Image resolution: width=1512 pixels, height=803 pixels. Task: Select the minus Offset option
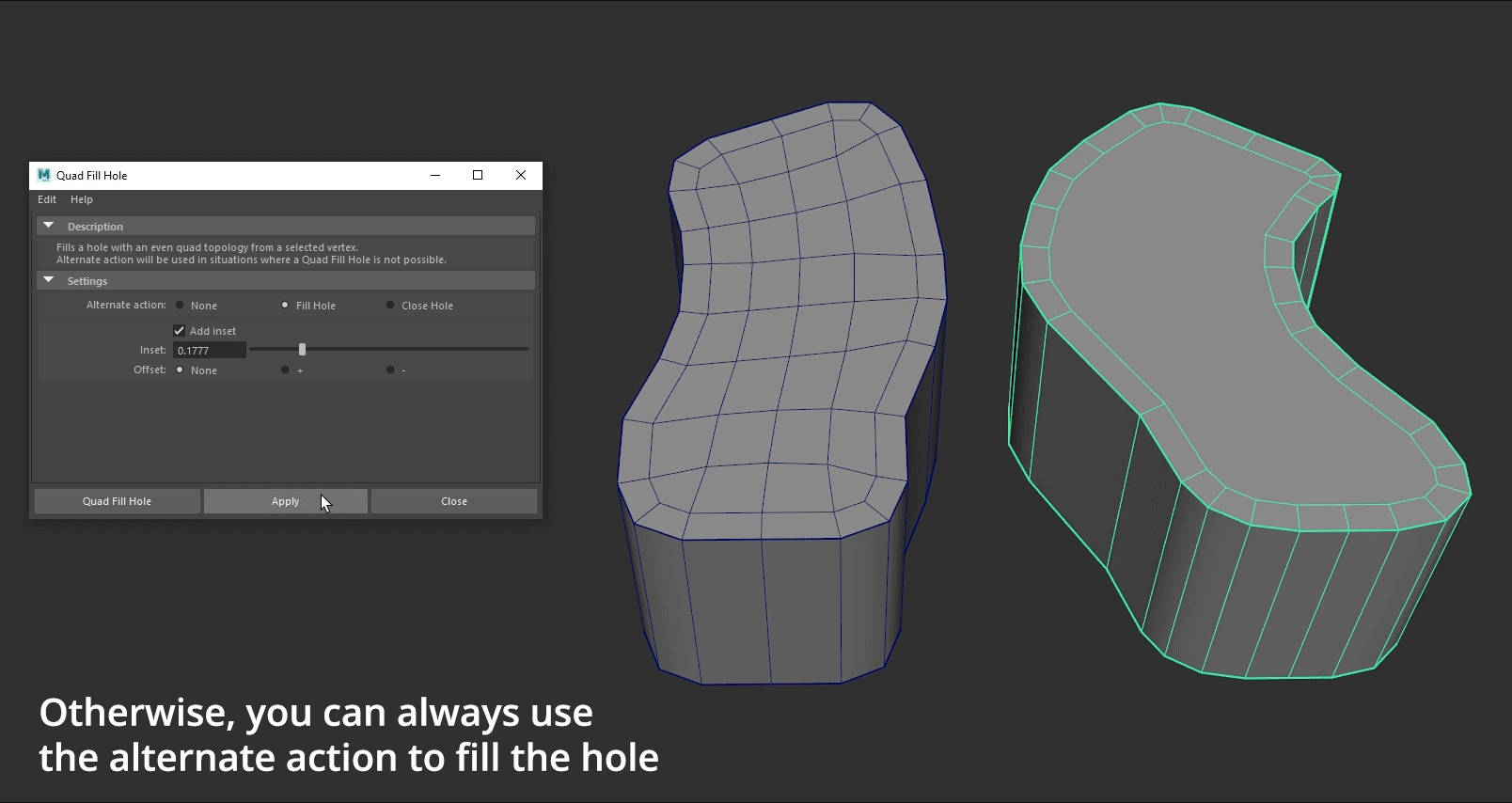390,370
